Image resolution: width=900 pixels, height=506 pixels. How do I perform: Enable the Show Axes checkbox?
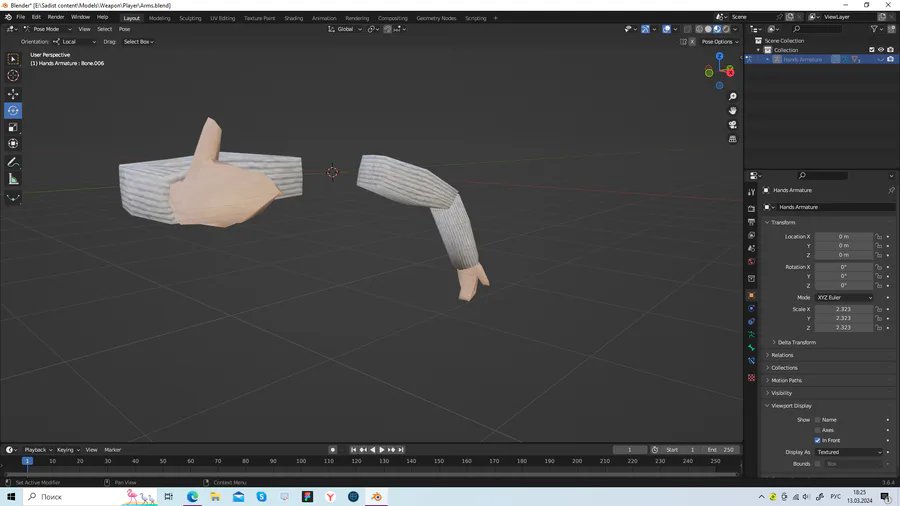point(817,430)
